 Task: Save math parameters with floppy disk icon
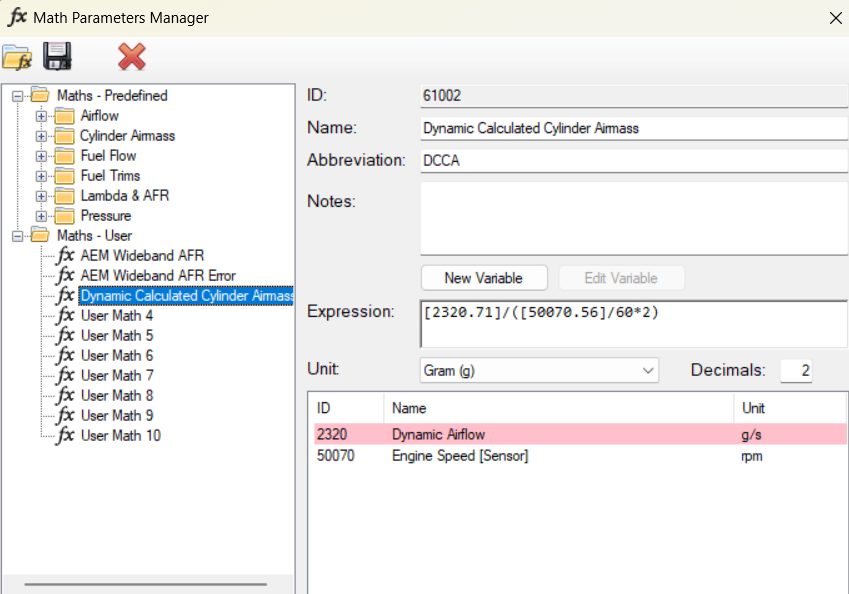pos(57,56)
